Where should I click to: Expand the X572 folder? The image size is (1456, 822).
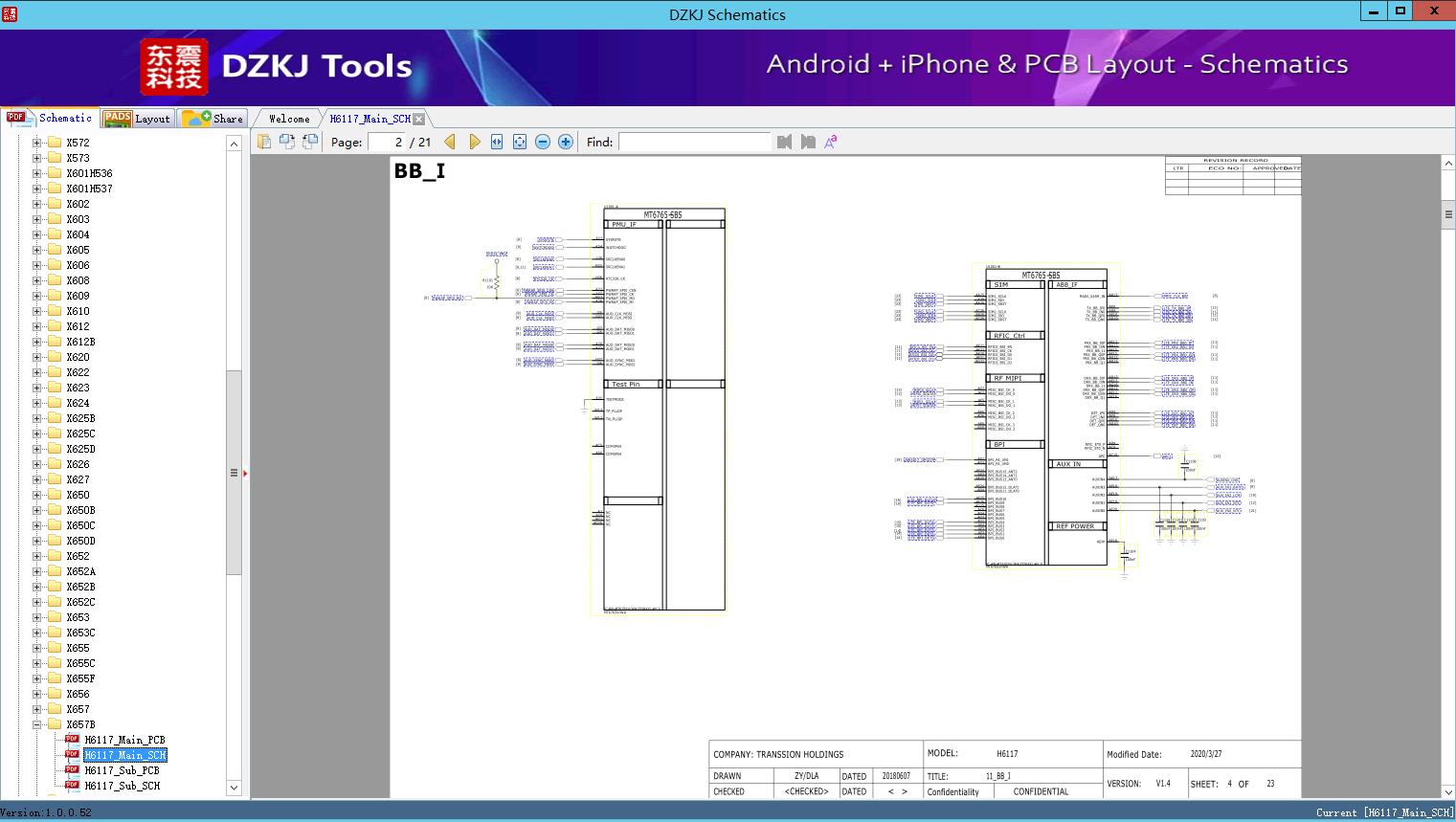(x=36, y=143)
